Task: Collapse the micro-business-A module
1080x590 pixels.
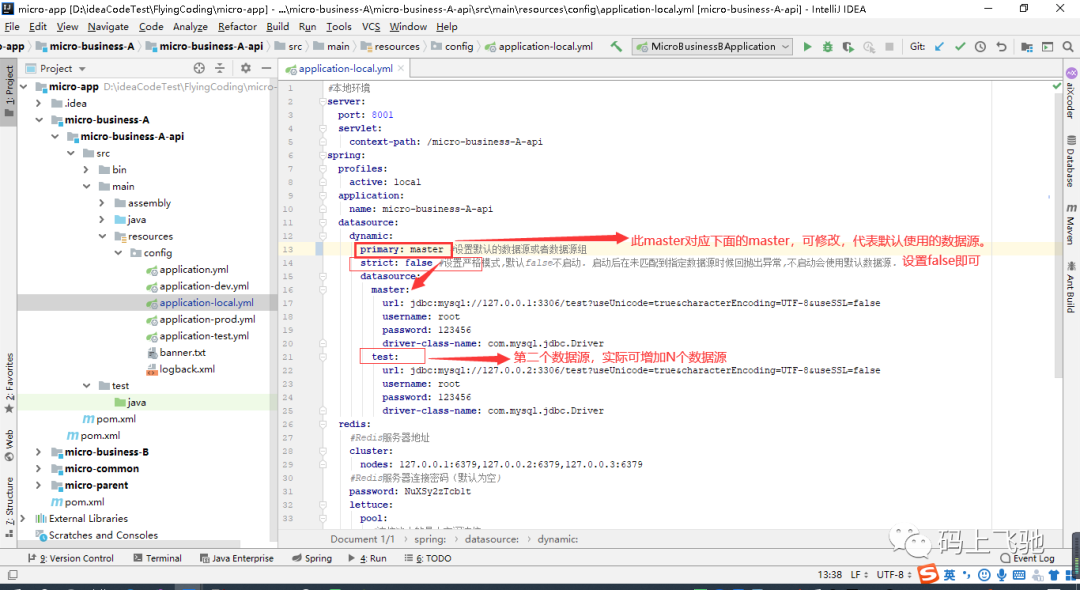Action: pos(39,120)
